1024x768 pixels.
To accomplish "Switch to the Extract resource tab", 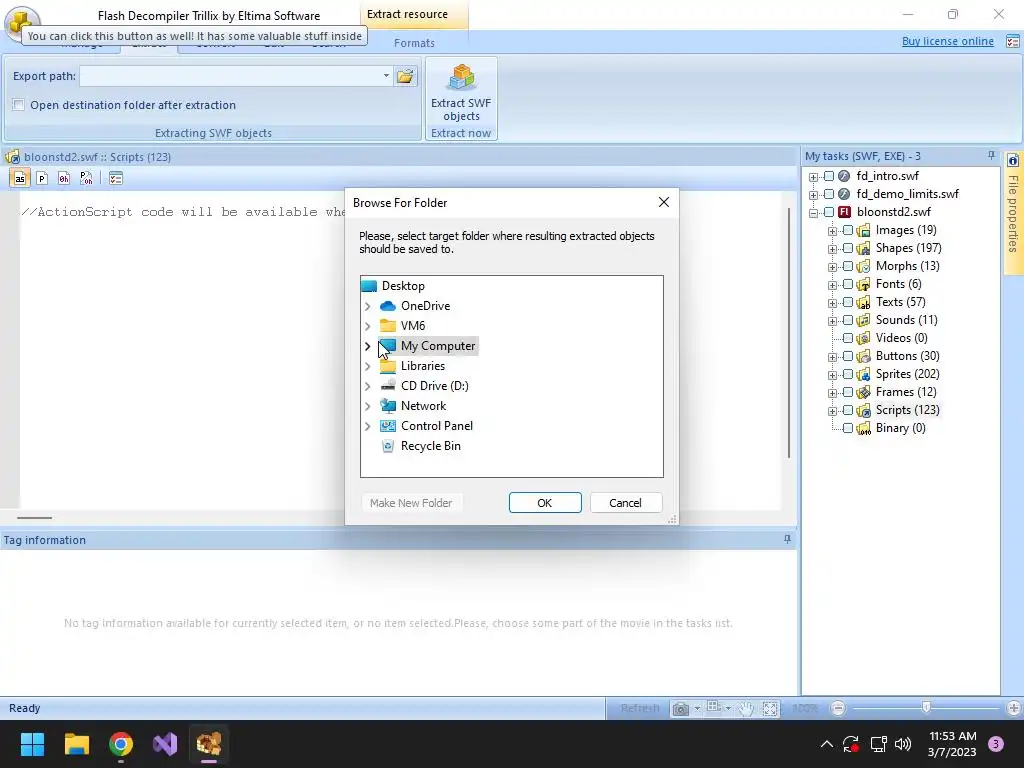I will pos(408,14).
